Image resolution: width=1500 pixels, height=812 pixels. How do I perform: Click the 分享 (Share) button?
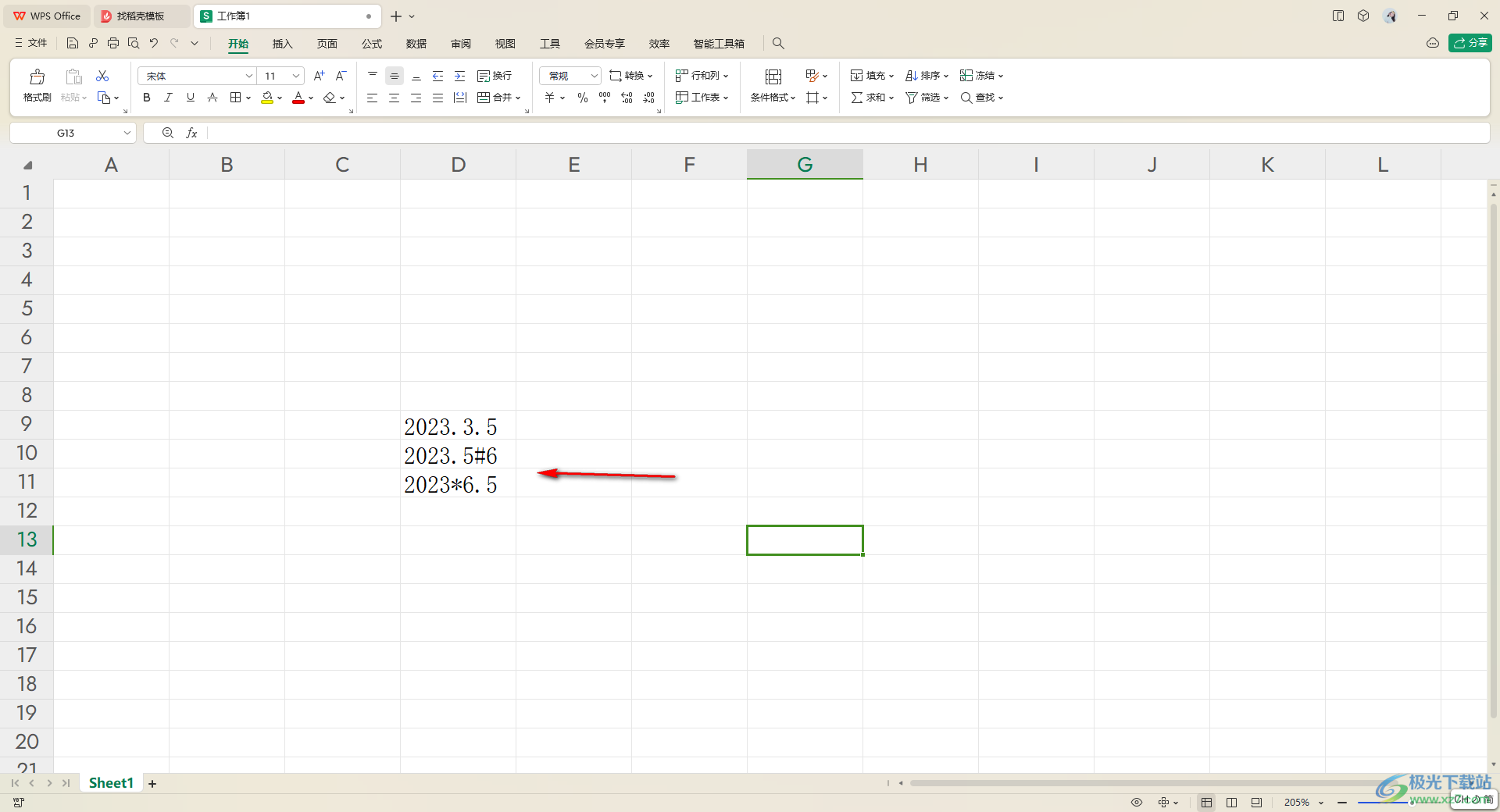click(x=1470, y=43)
